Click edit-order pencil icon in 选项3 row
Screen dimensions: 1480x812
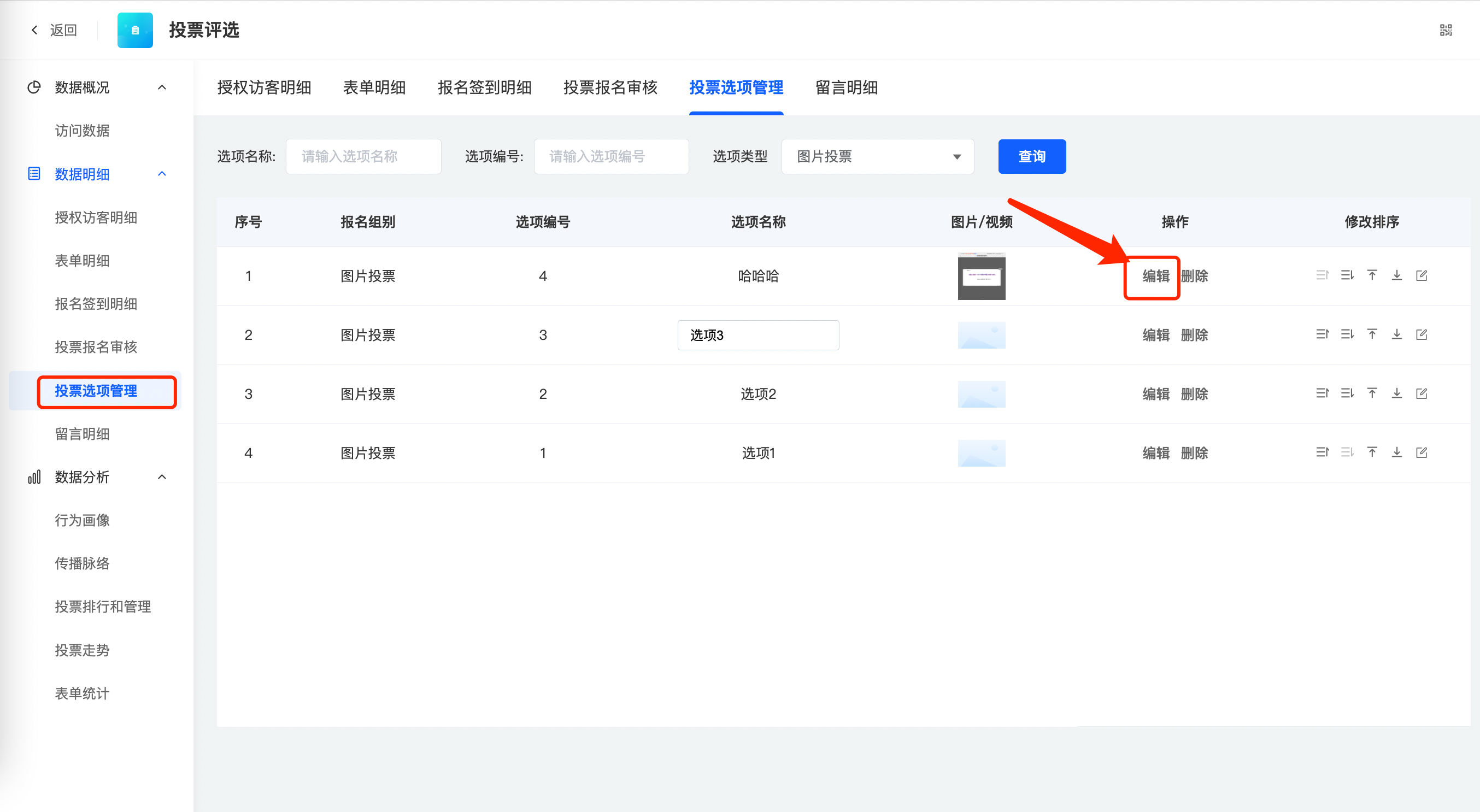(1421, 334)
